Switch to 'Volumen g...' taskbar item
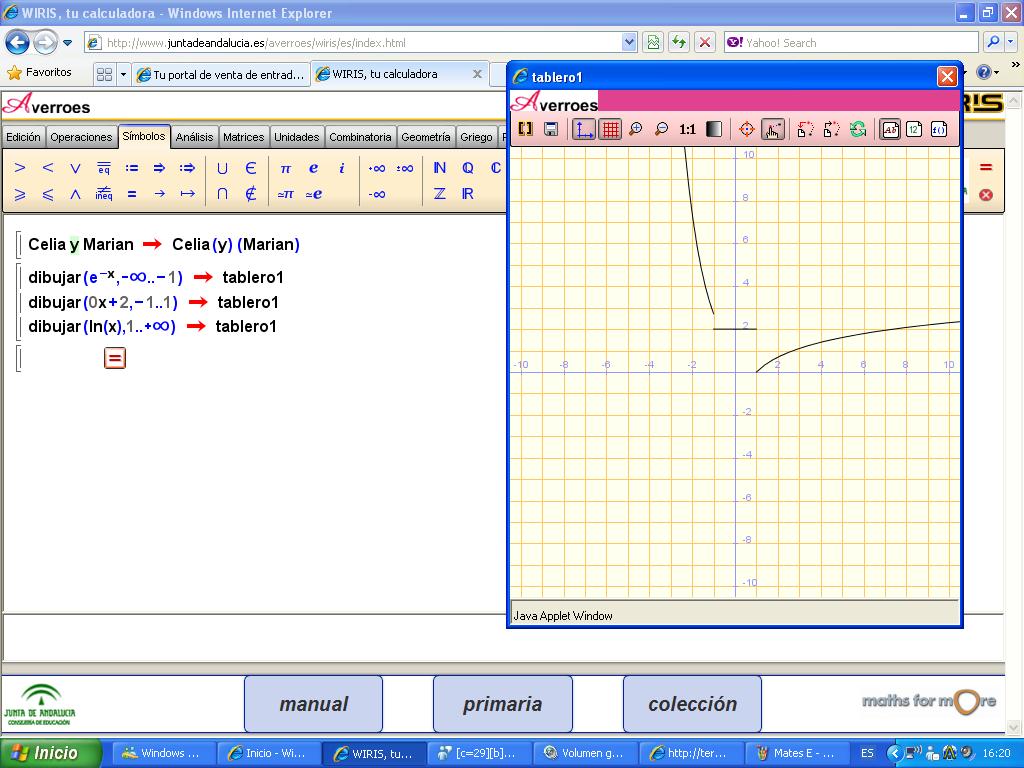1024x768 pixels. point(584,753)
